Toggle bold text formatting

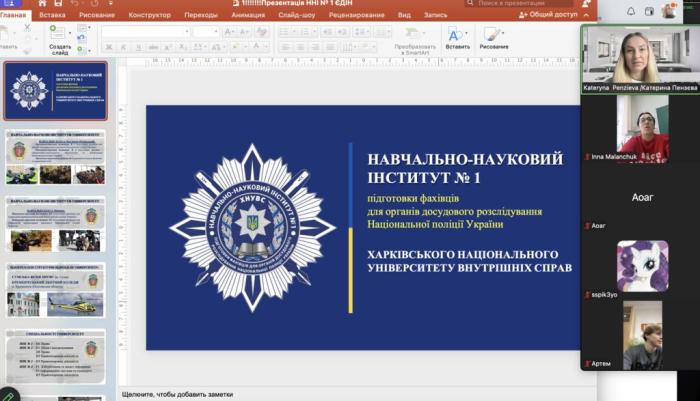tap(107, 47)
